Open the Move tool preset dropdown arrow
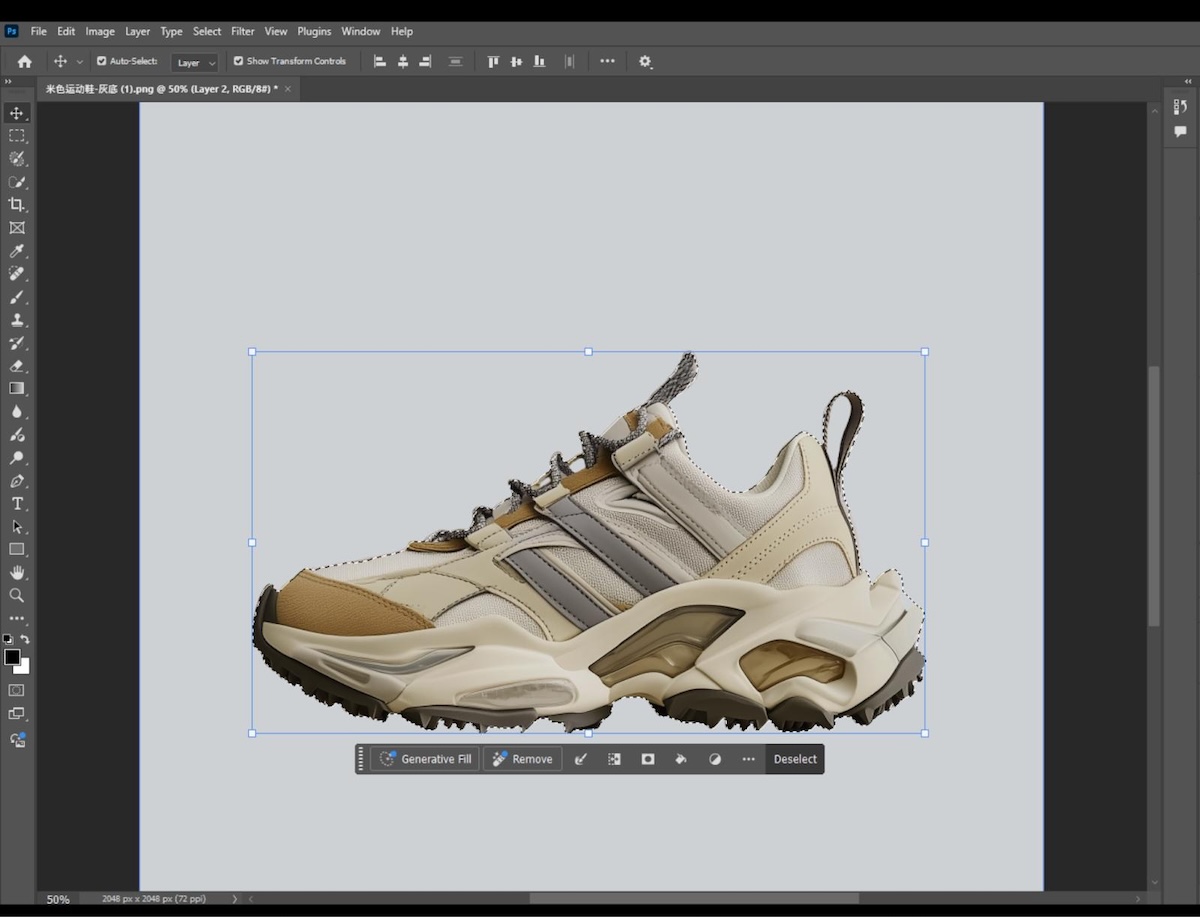The width and height of the screenshot is (1200, 917). pos(80,62)
